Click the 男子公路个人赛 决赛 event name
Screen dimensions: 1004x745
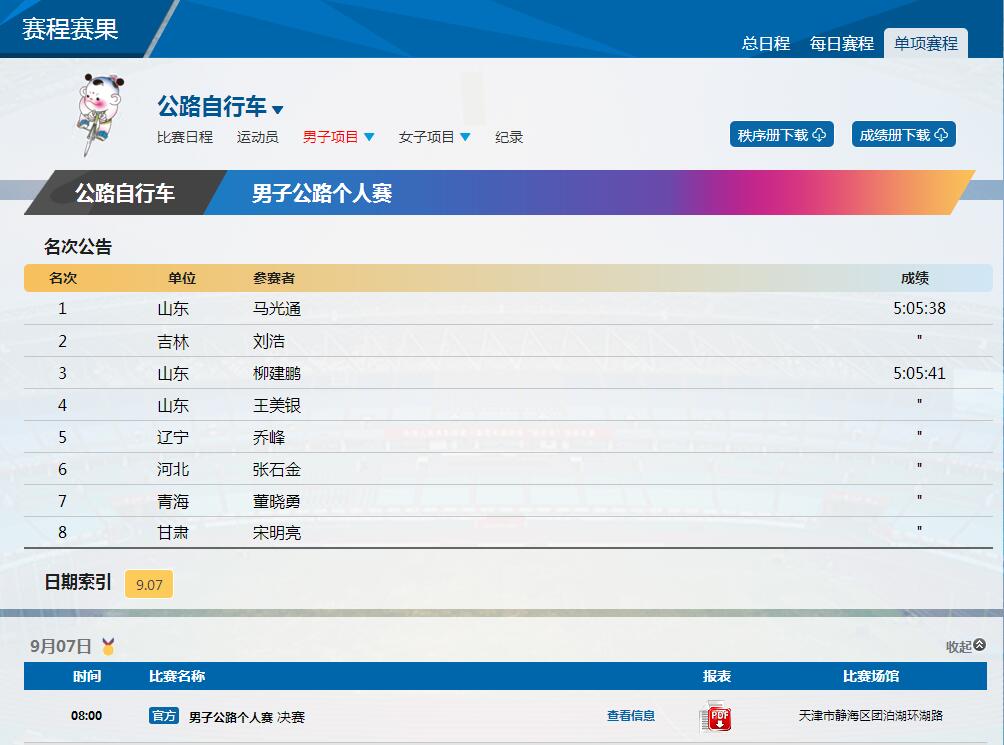coord(247,717)
